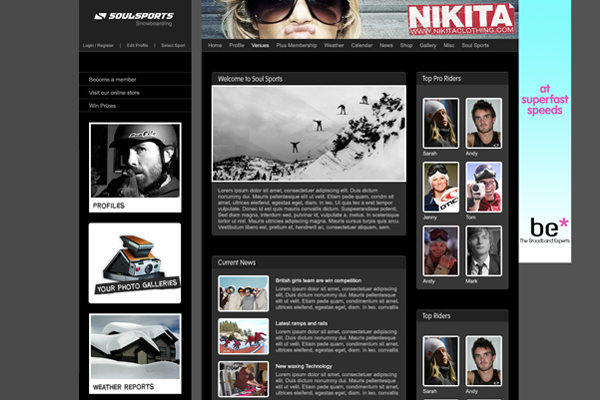Click the name Tom under his photo
Image resolution: width=600 pixels, height=400 pixels.
470,217
